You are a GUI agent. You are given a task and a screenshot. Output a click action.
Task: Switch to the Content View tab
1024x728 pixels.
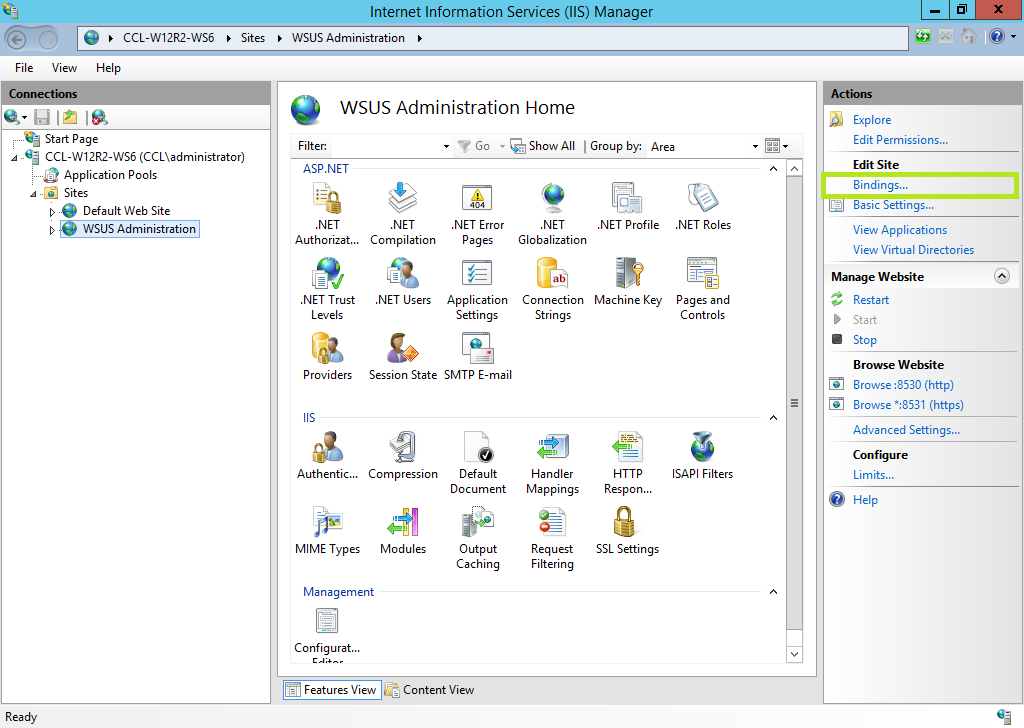[x=430, y=690]
